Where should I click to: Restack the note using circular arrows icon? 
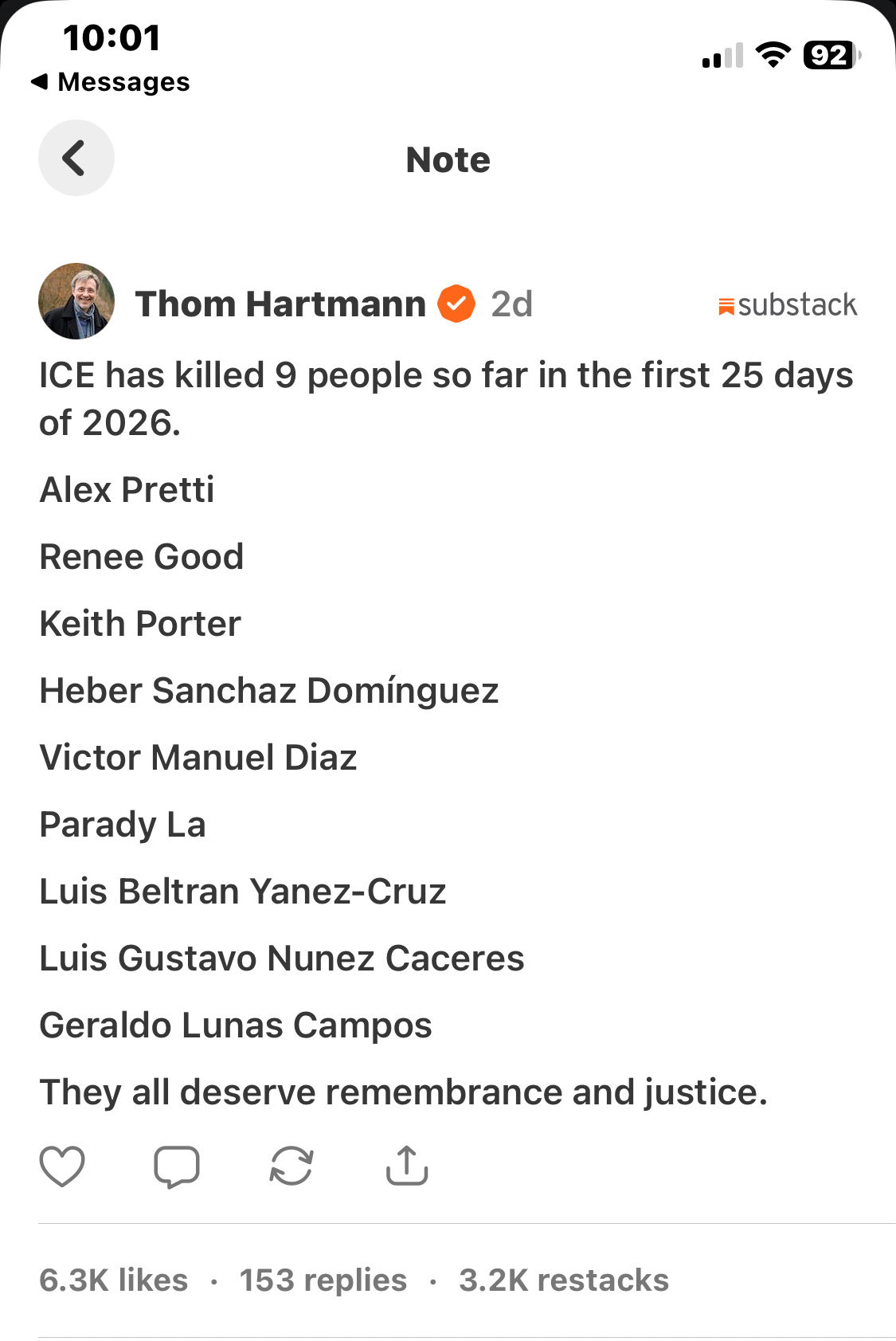(291, 1167)
